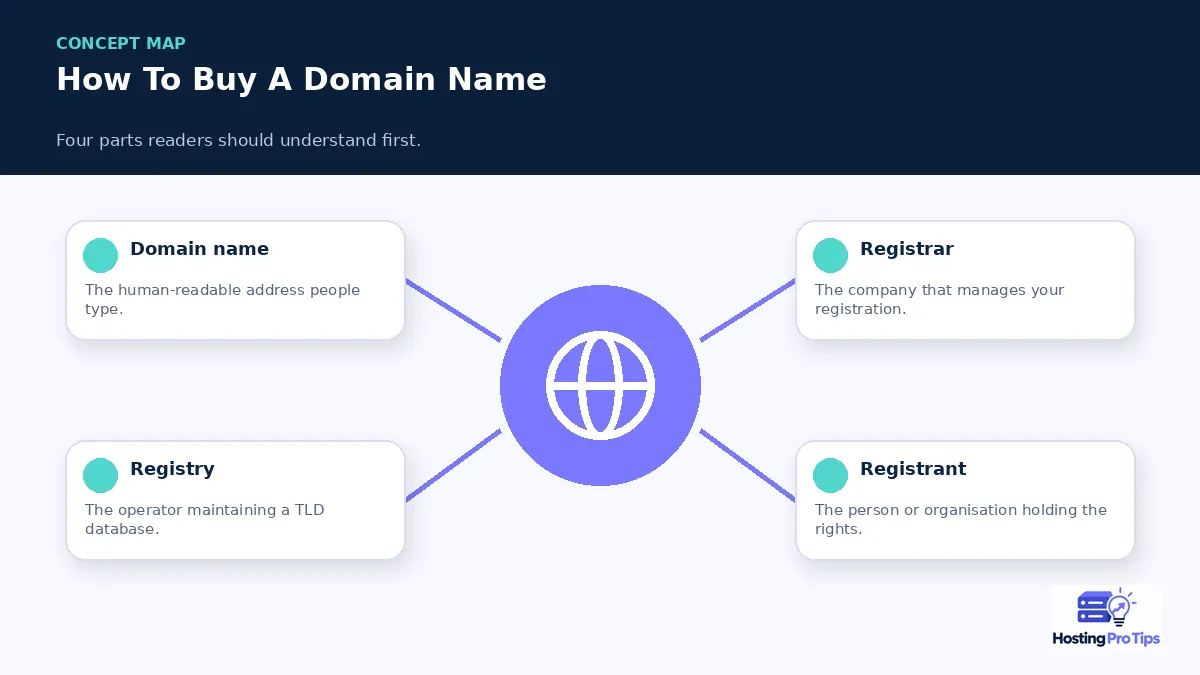The image size is (1200, 675).
Task: Click the teal circle beside Domain name
Action: [100, 255]
